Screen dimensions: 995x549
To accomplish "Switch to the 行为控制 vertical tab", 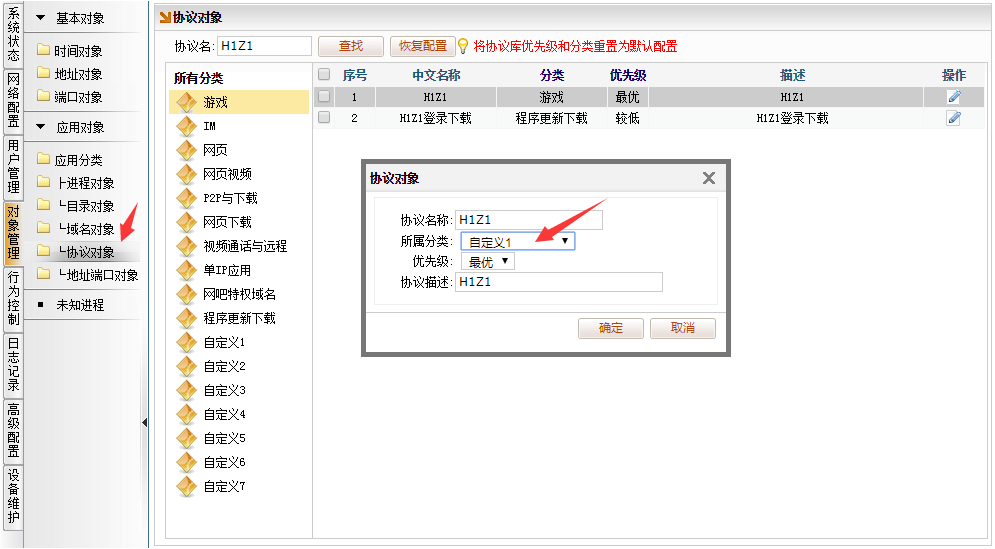I will (x=12, y=299).
